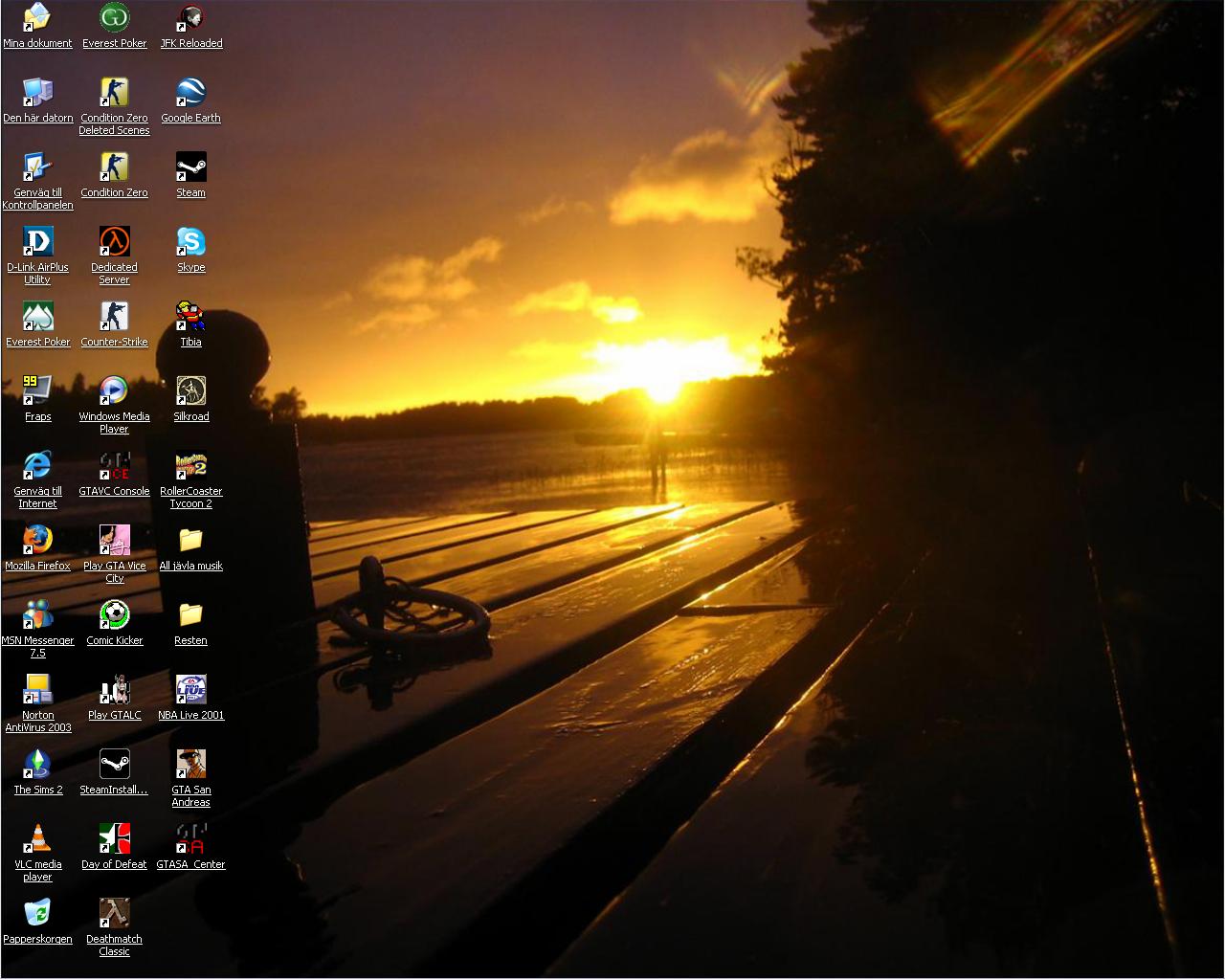The height and width of the screenshot is (980, 1225).
Task: Select the Steam desktop shortcut
Action: [190, 167]
